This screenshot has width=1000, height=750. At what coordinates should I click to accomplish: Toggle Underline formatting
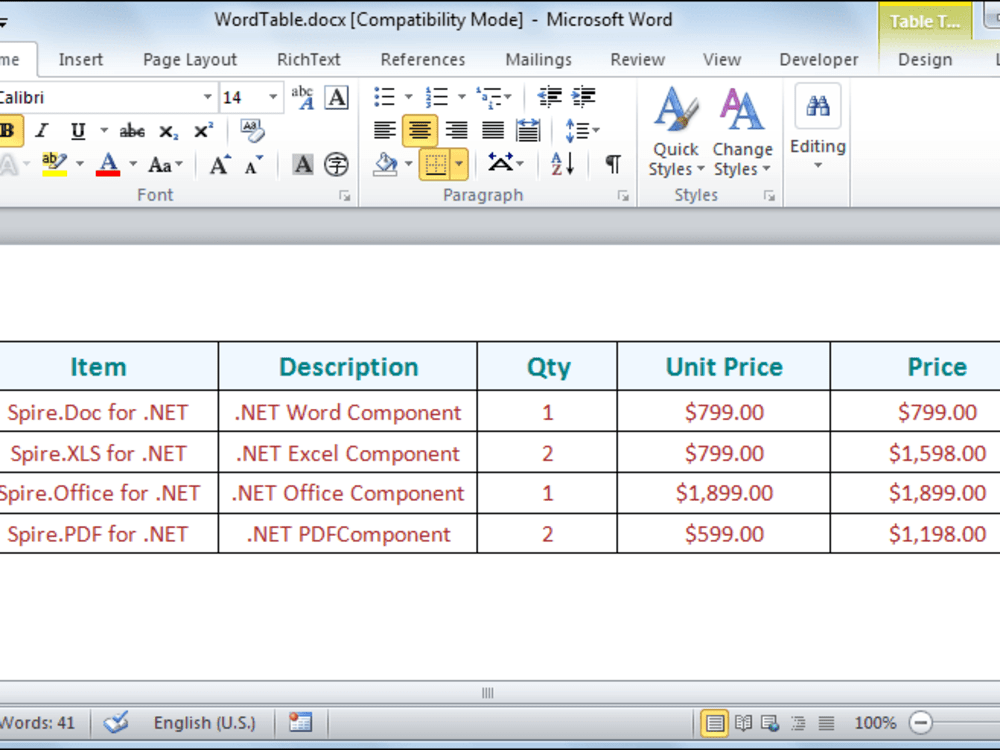pyautogui.click(x=78, y=131)
